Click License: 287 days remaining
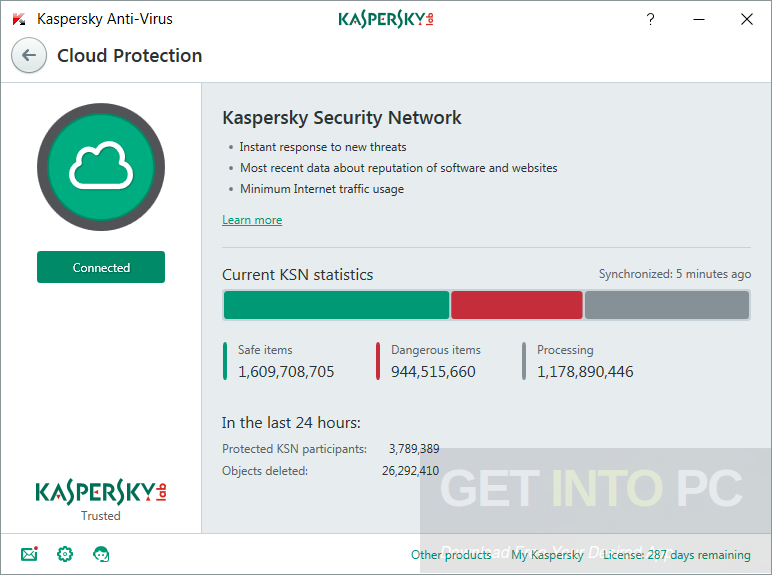The image size is (772, 575). 676,555
